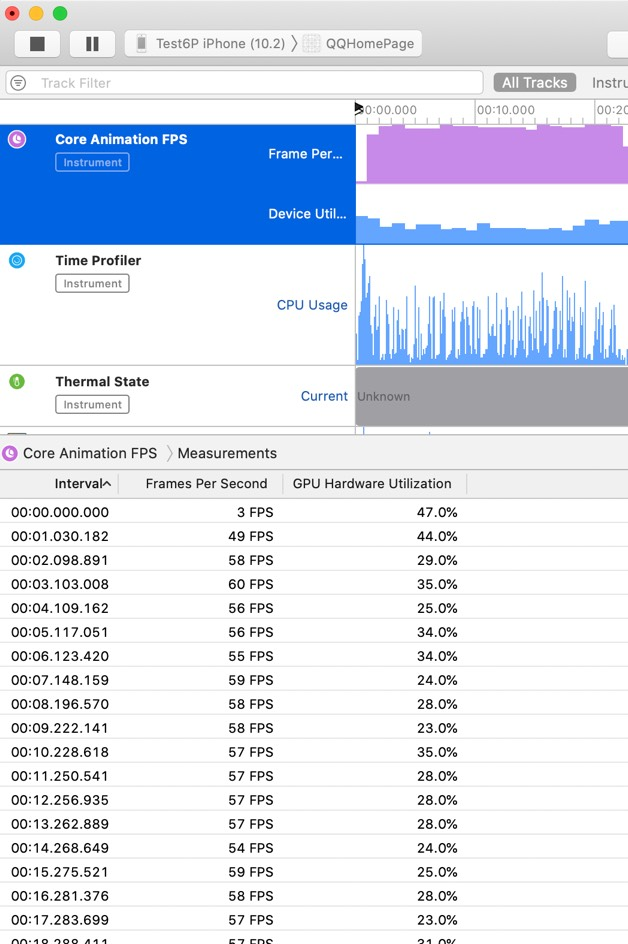
Task: Click the green Thermal State instrument icon
Action: 17,381
